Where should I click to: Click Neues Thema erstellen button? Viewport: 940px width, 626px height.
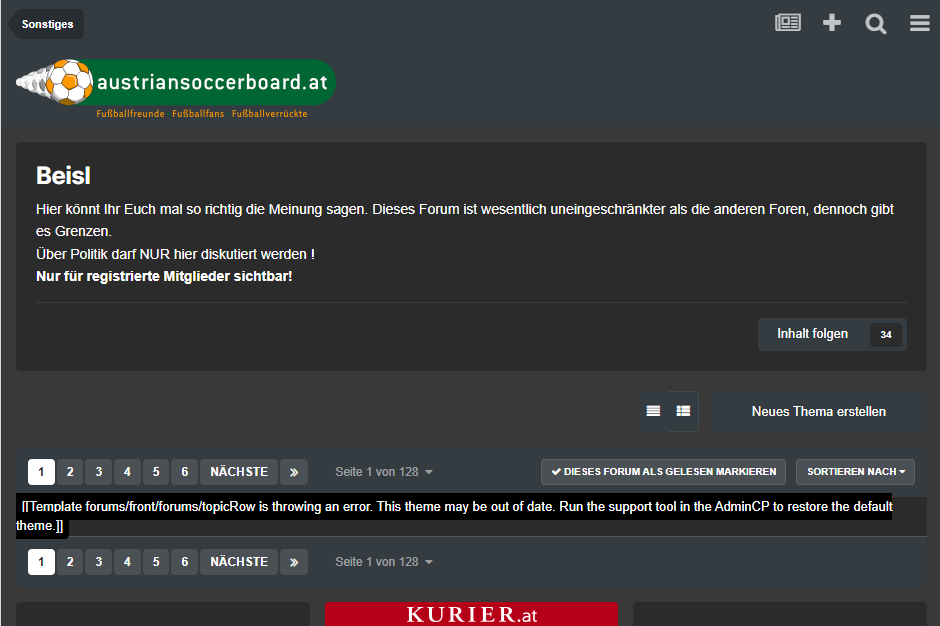pyautogui.click(x=818, y=411)
